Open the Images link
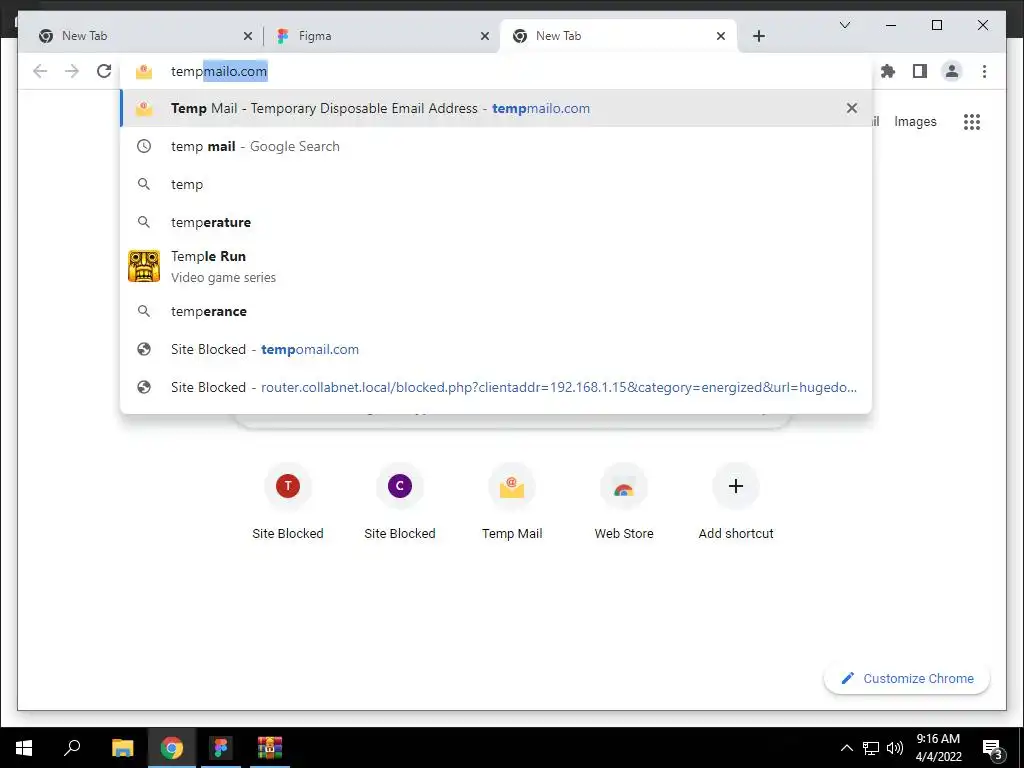Screen dimensions: 1024x768 pos(915,121)
